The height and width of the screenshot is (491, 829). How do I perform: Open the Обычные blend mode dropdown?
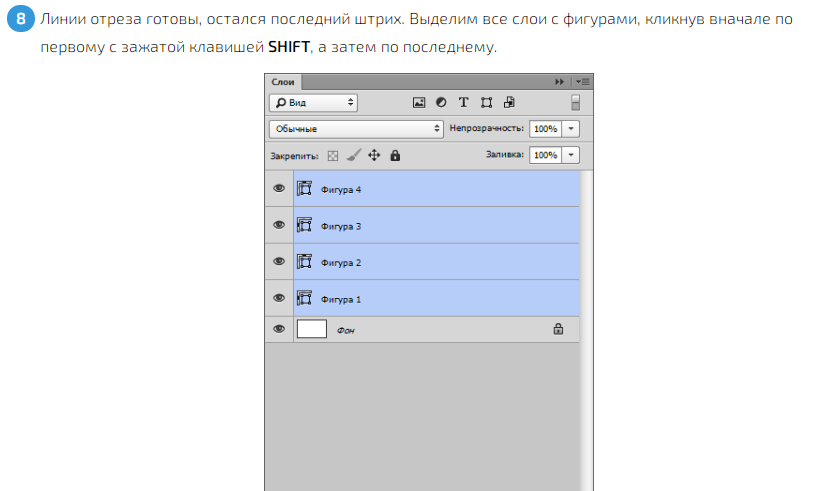pos(356,129)
